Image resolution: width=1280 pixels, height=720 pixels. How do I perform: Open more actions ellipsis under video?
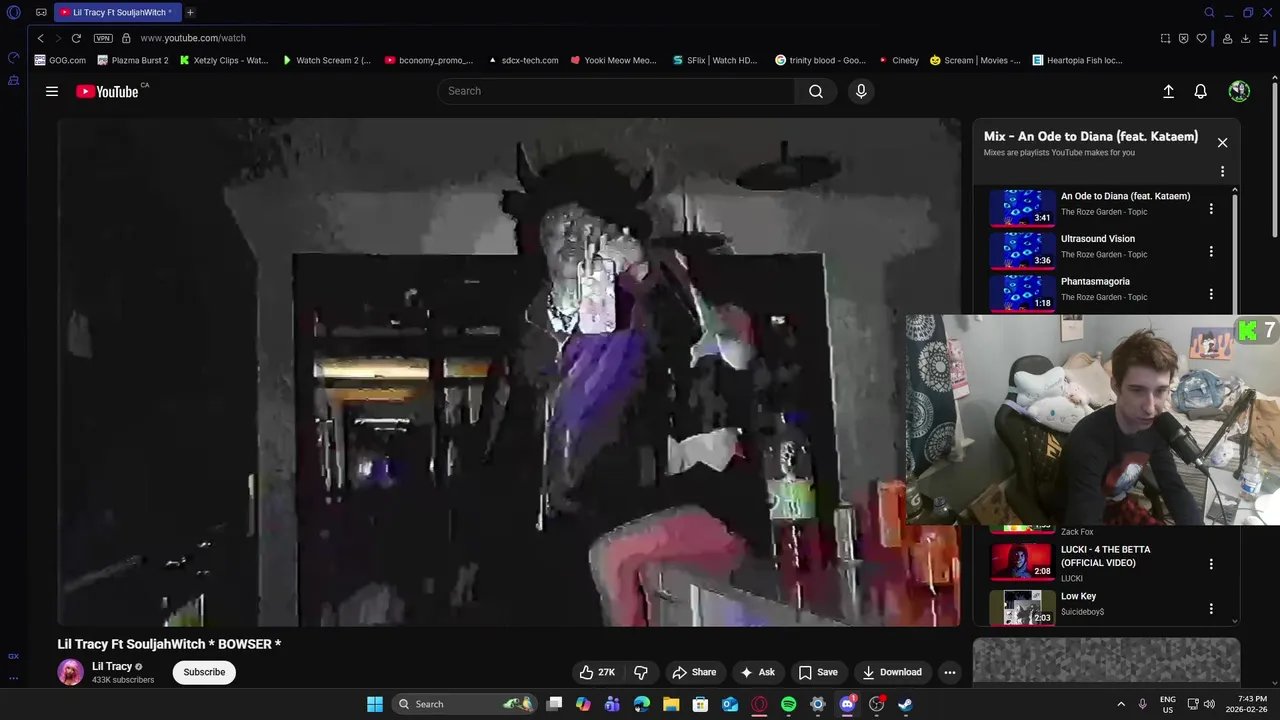[950, 672]
